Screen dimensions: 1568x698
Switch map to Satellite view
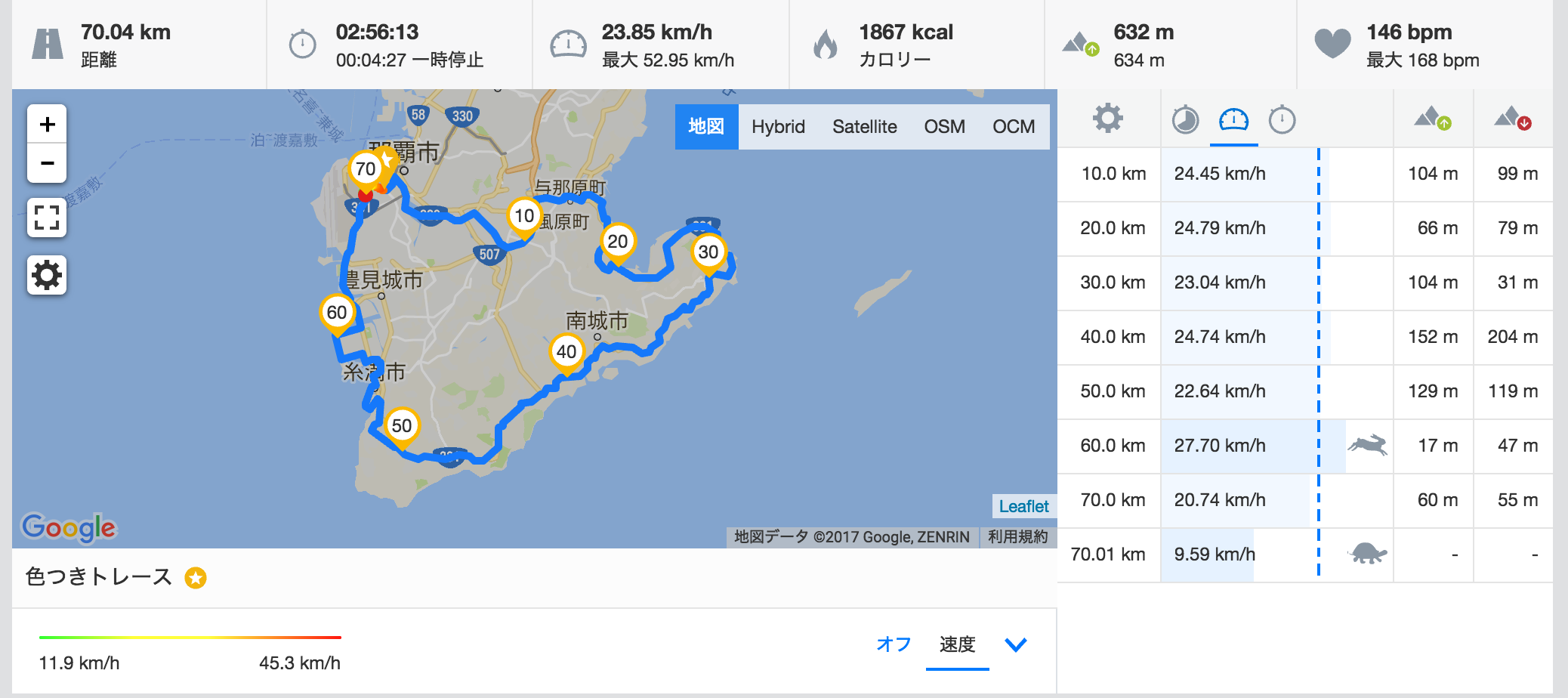[x=864, y=127]
